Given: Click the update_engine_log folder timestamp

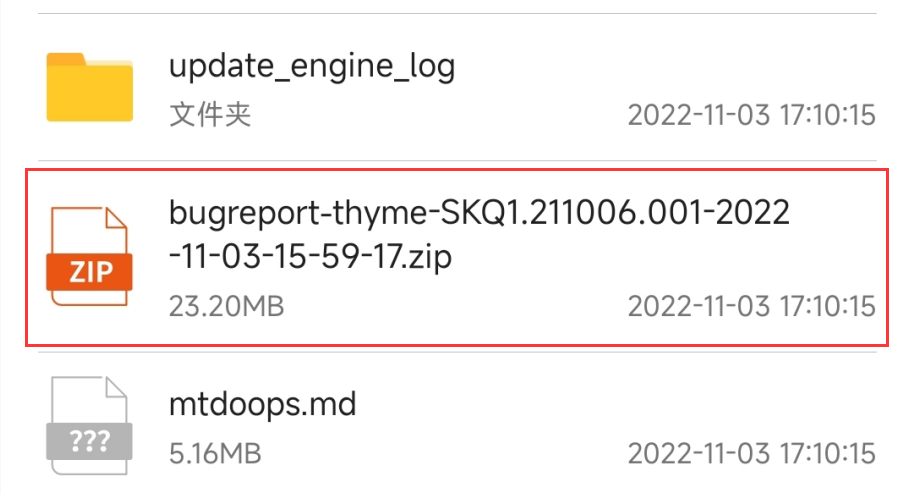Looking at the screenshot, I should tap(751, 115).
